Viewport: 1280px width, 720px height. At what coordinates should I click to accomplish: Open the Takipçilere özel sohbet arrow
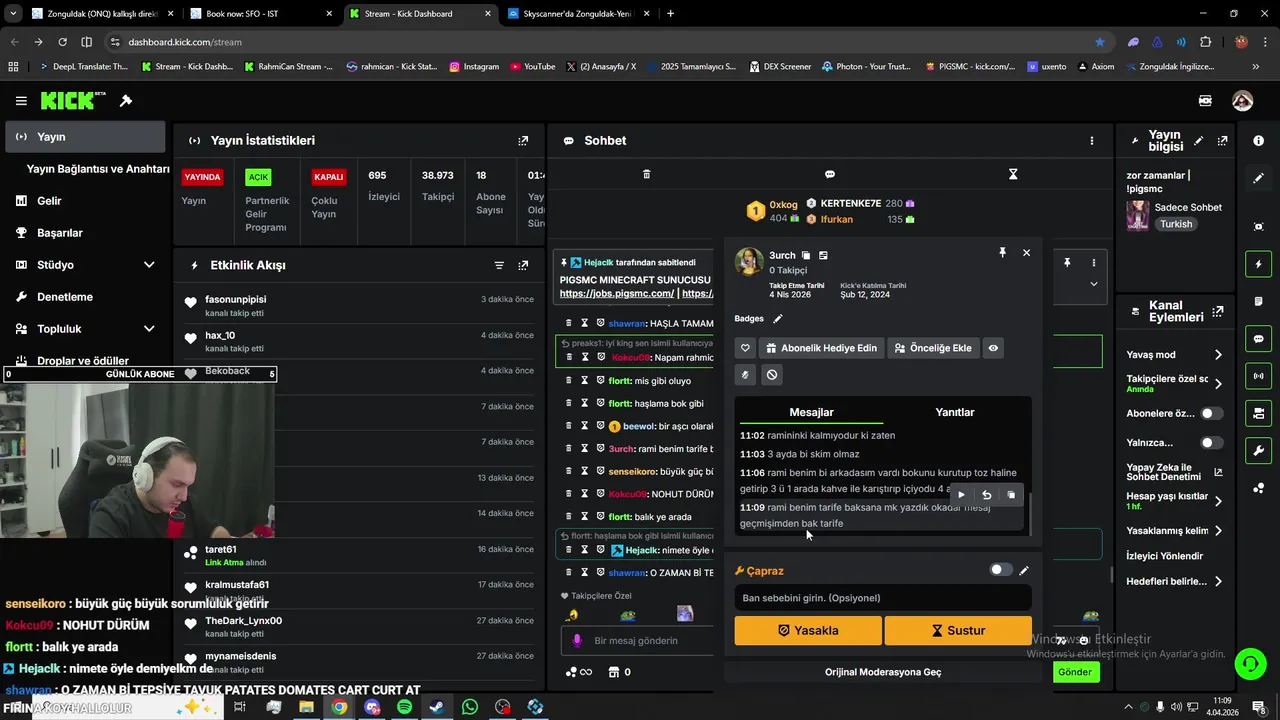point(1218,383)
